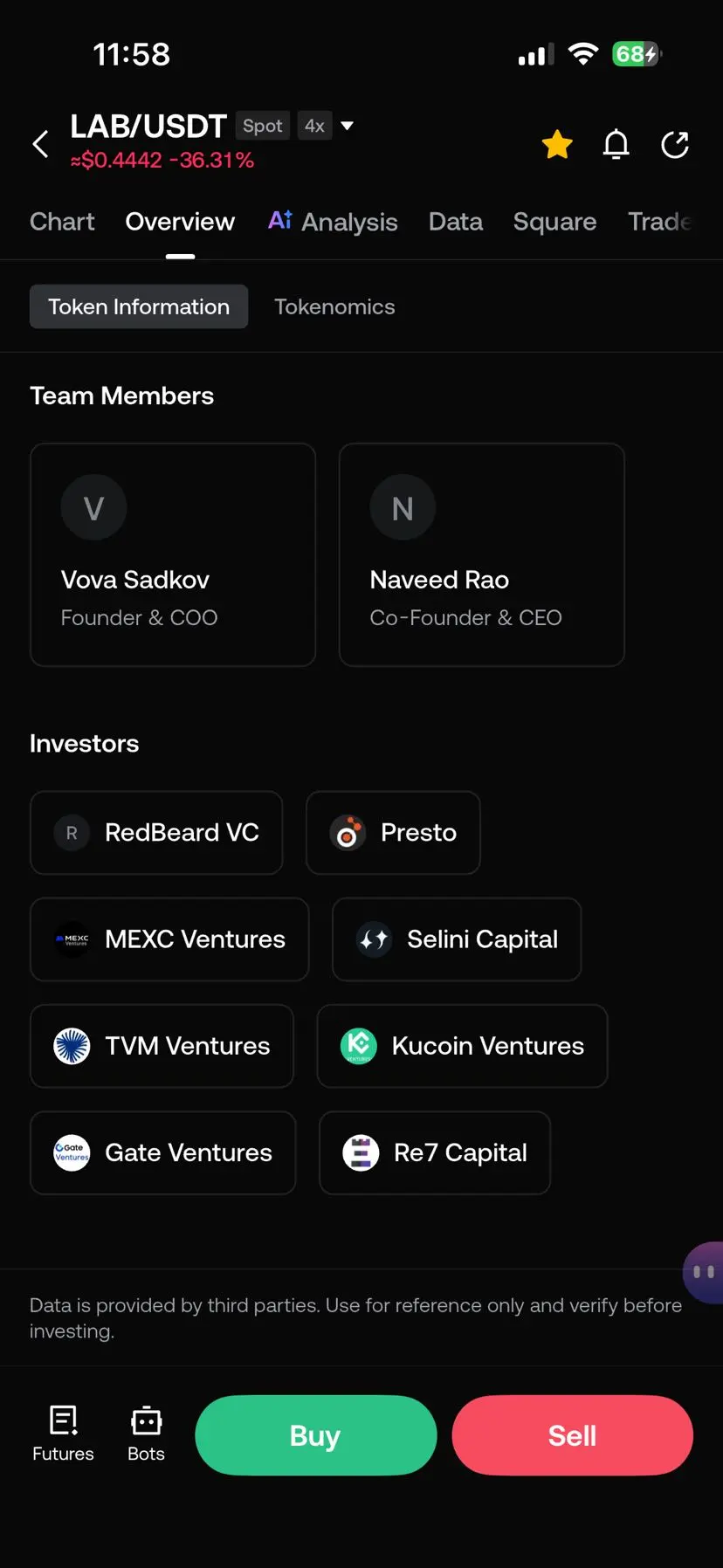Open the Kucoin Ventures investor chip
The width and height of the screenshot is (723, 1568).
coord(462,1046)
